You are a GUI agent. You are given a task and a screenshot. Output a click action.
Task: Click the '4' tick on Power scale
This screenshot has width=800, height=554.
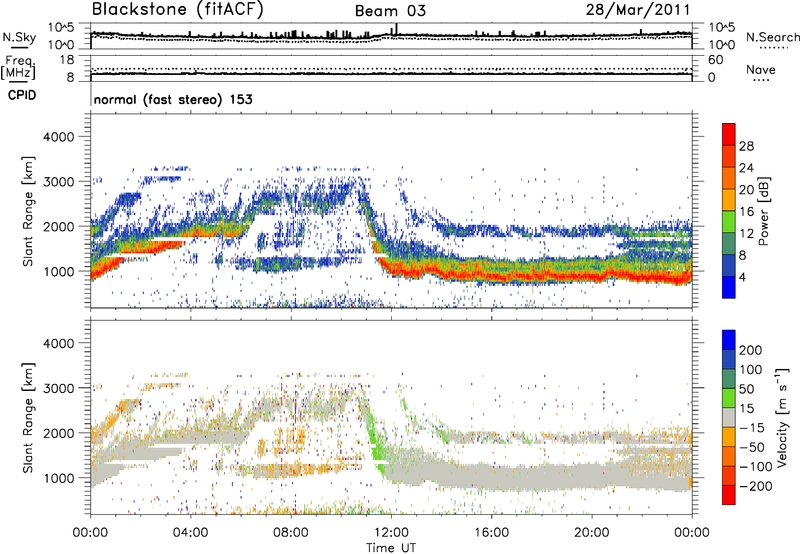(x=742, y=277)
